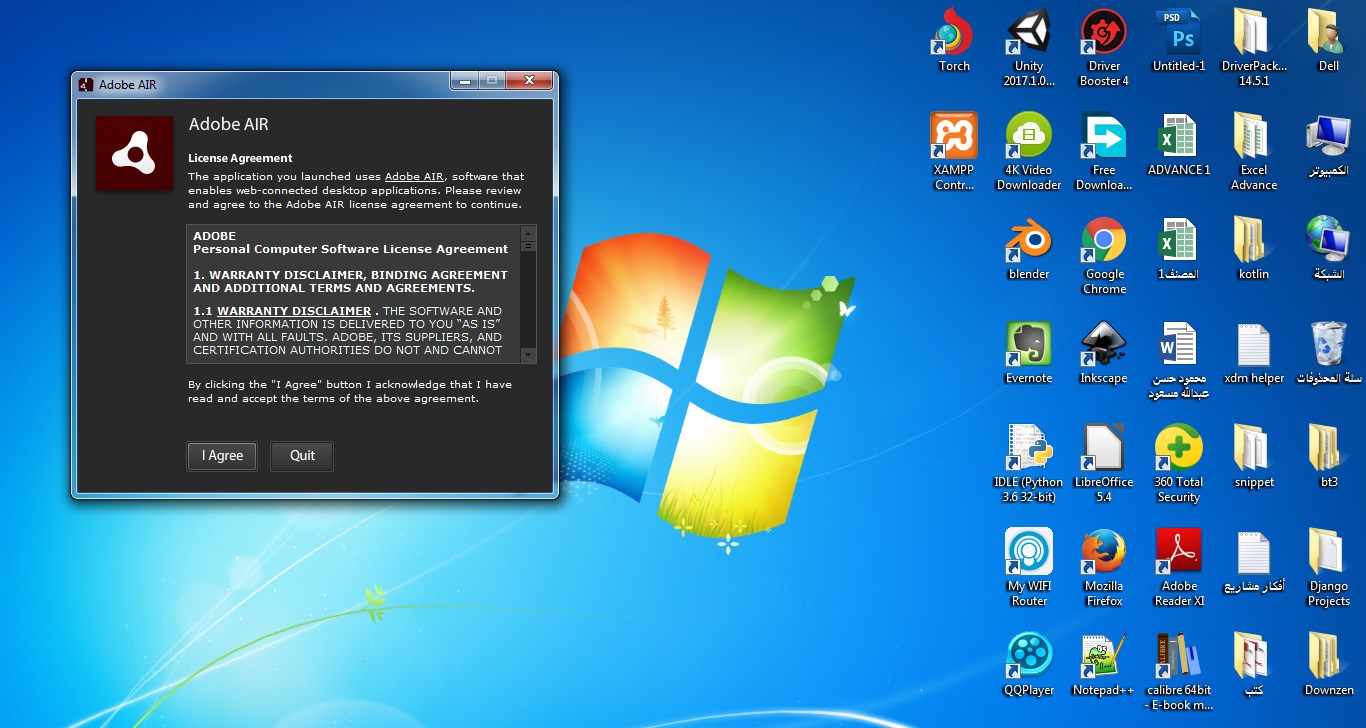
Task: Open Evernote
Action: click(1028, 343)
